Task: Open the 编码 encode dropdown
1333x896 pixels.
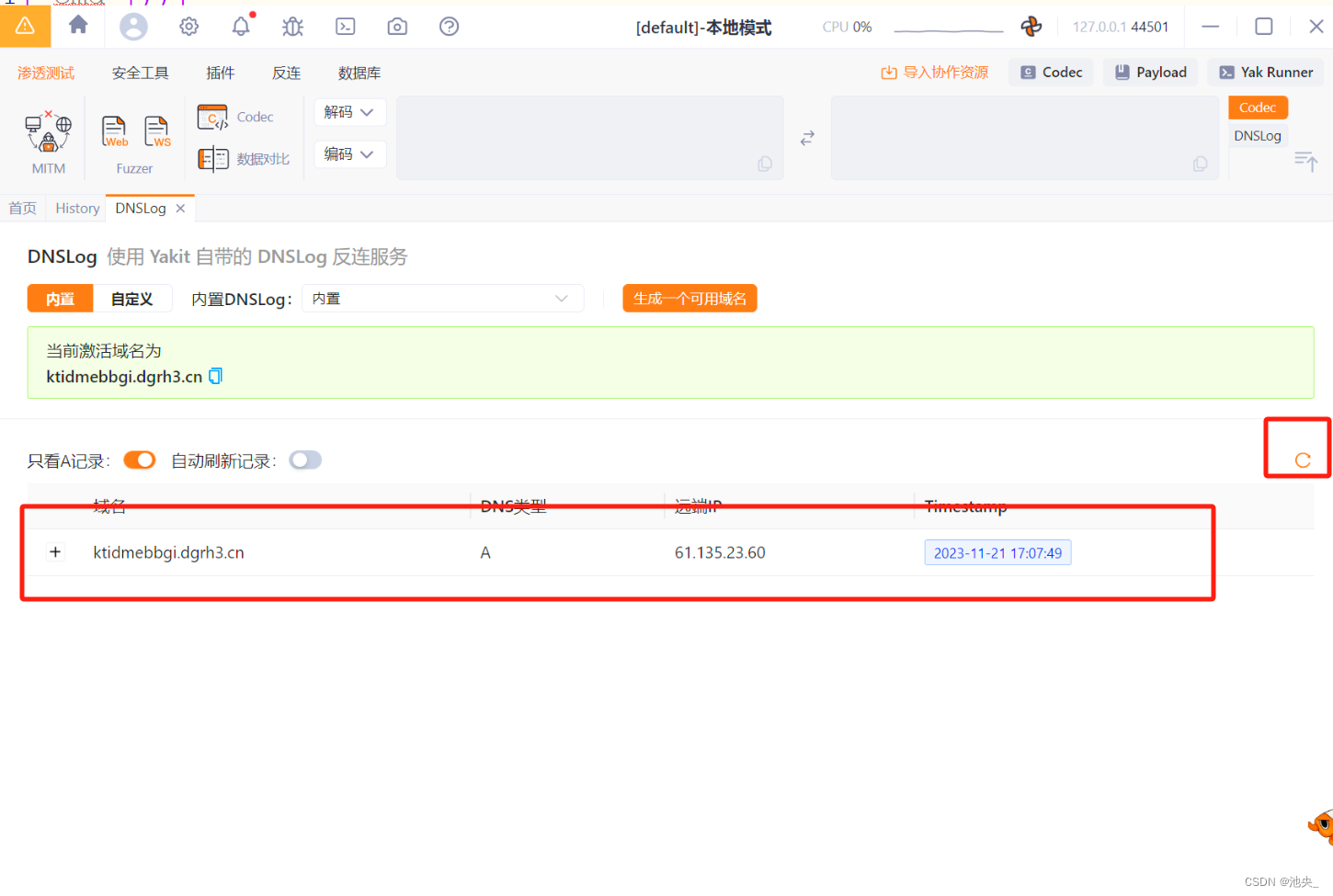Action: 349,154
